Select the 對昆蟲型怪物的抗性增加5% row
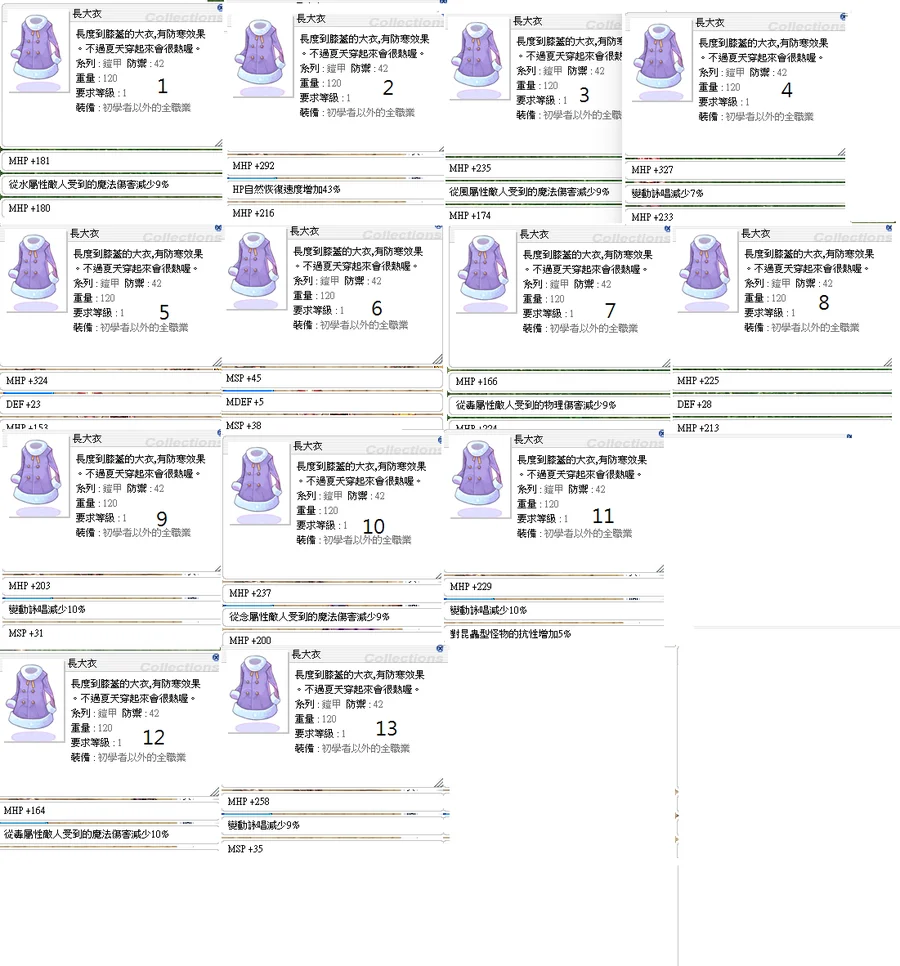Screen dimensions: 900x966 [554, 633]
